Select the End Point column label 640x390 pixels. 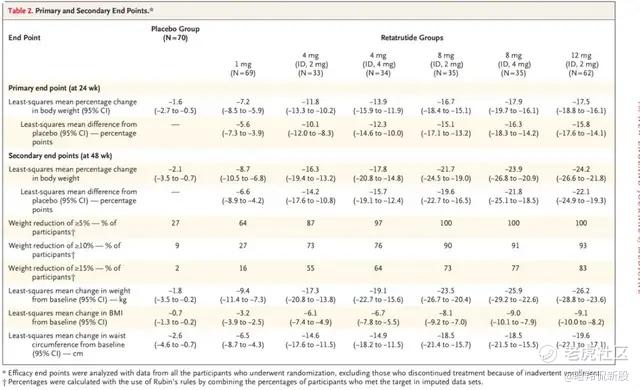[24, 38]
